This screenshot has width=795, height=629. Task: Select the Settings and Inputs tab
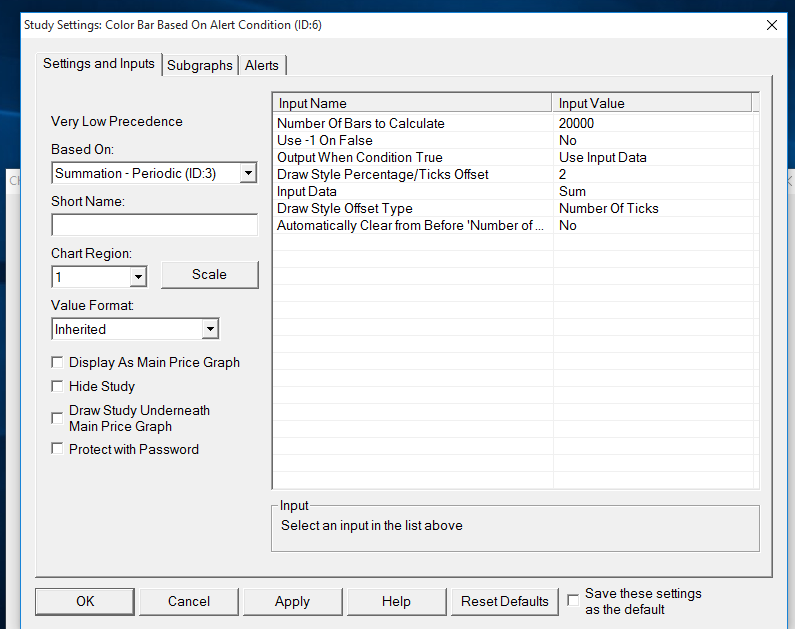coord(99,64)
